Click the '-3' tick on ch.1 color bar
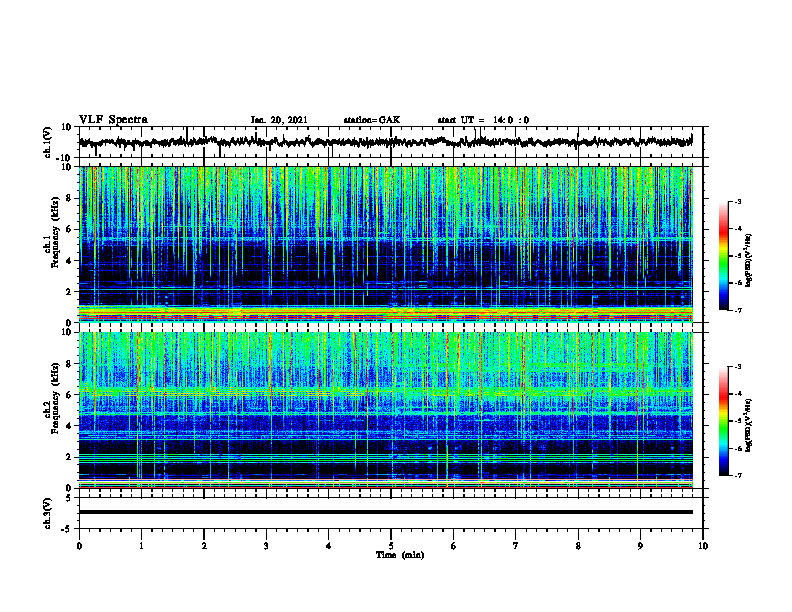The image size is (792, 612). tap(737, 202)
